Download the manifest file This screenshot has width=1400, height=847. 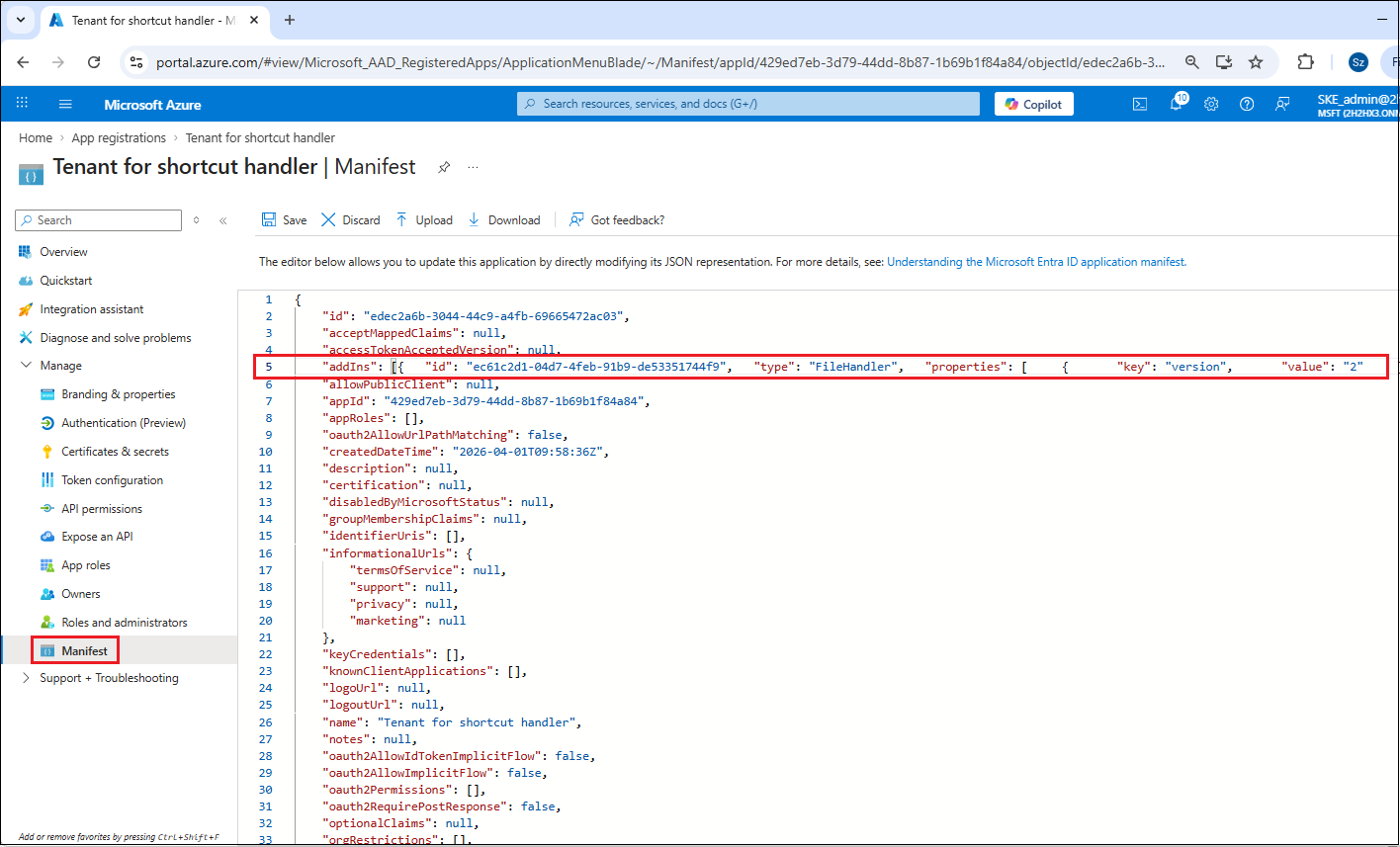[504, 220]
